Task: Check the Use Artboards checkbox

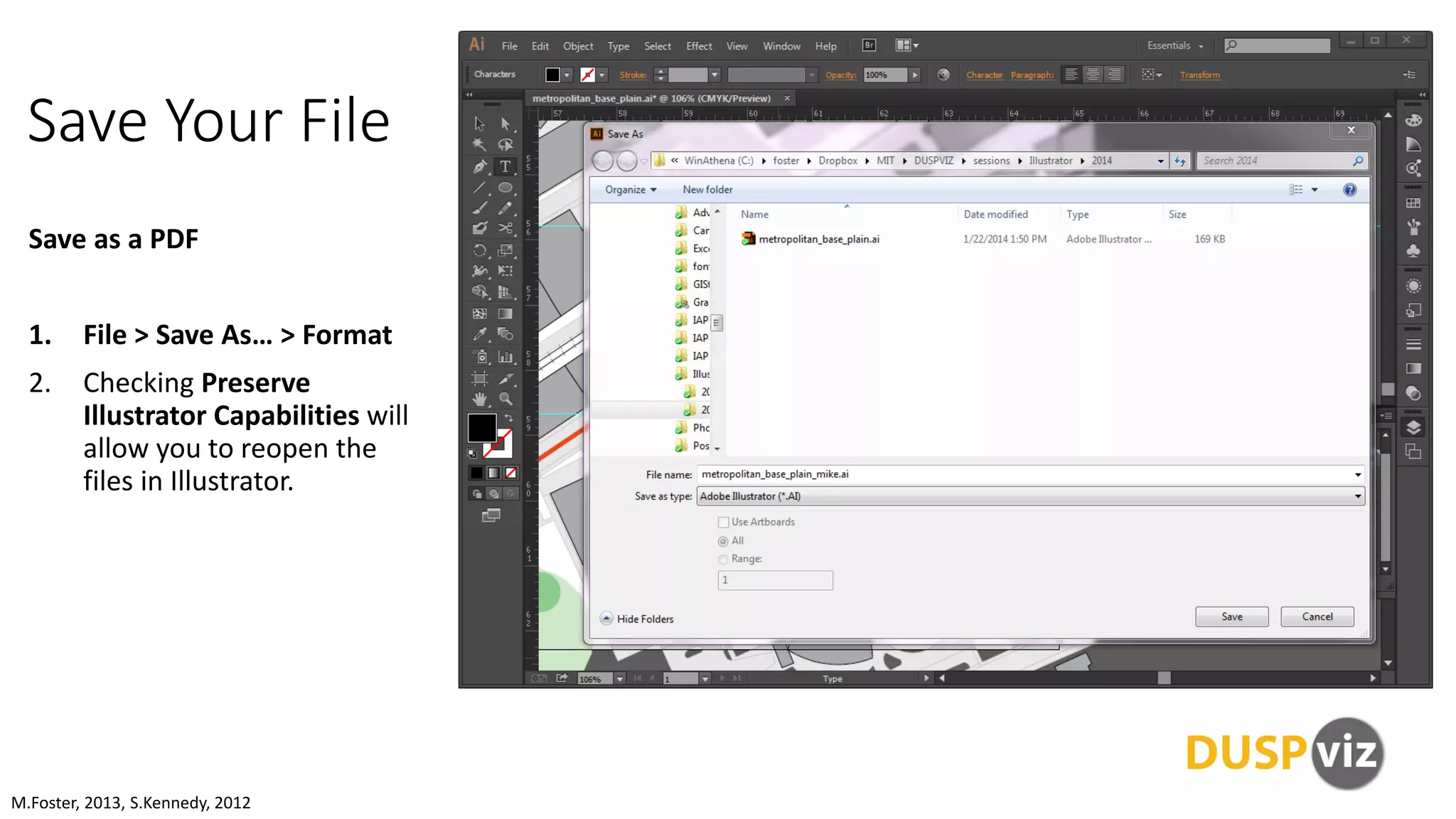Action: (723, 522)
